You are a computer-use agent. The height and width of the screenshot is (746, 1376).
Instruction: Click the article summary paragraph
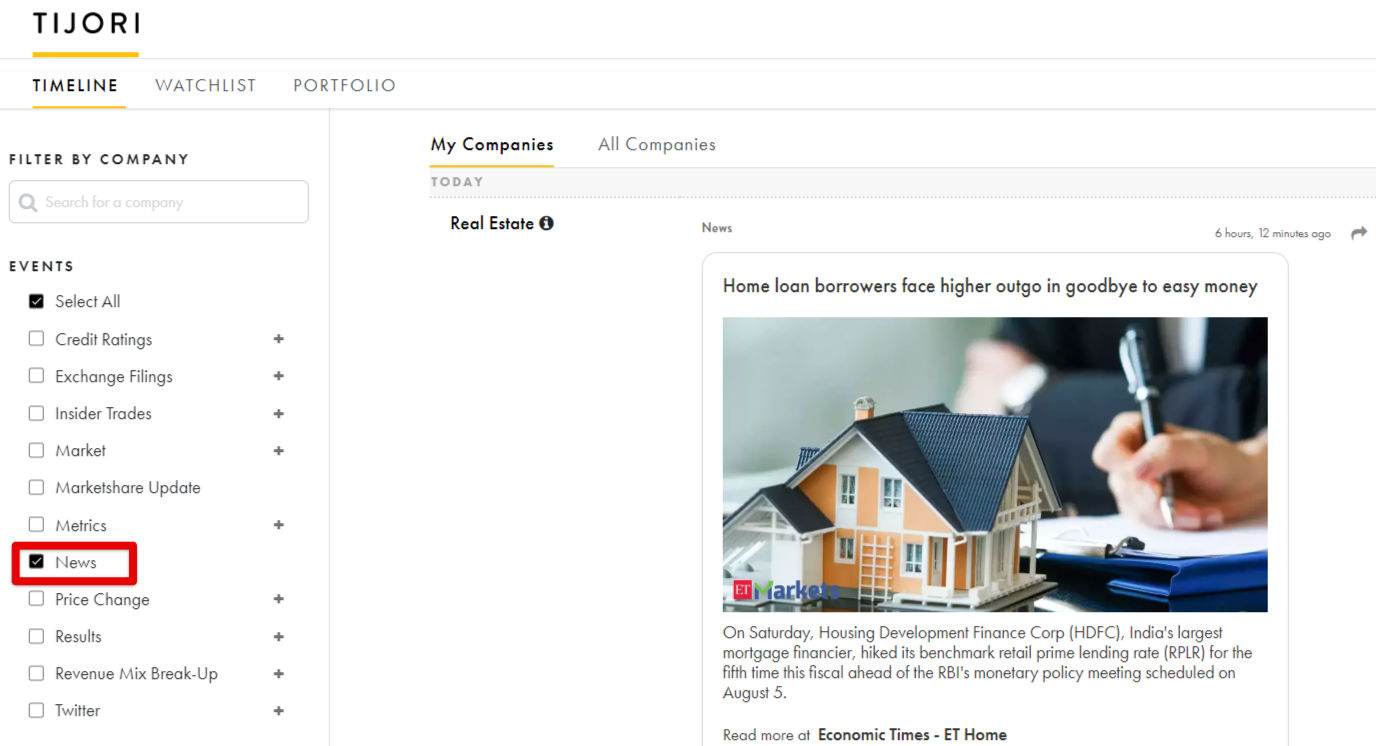988,663
